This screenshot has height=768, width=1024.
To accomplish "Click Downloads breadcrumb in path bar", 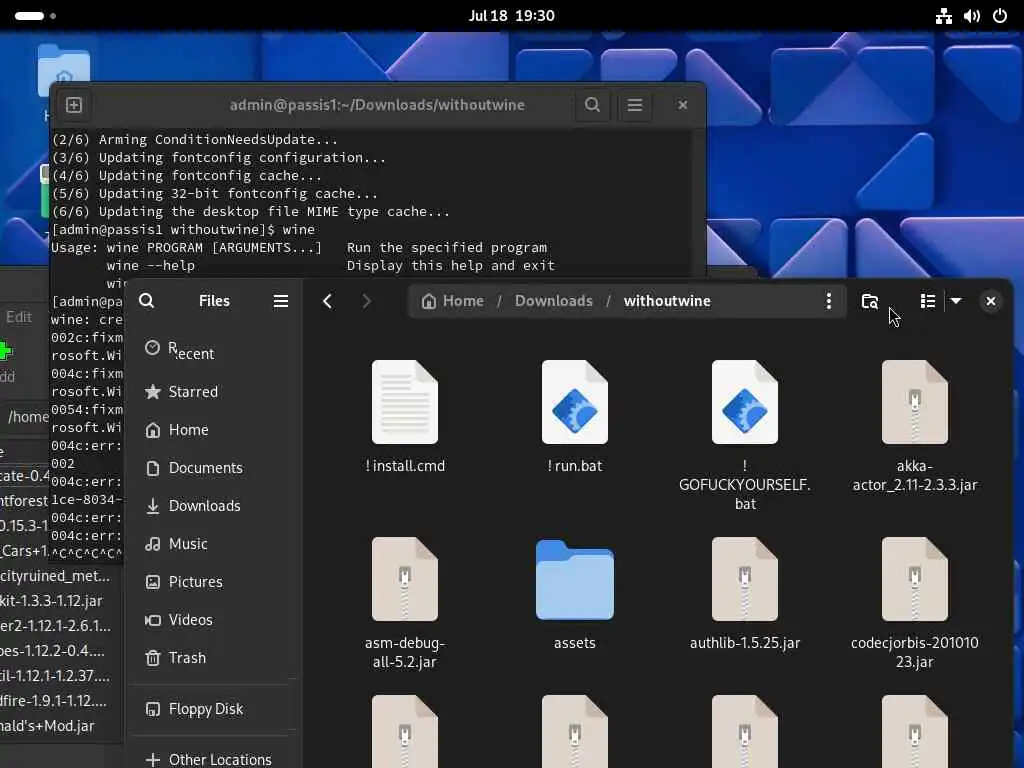I will (x=554, y=301).
